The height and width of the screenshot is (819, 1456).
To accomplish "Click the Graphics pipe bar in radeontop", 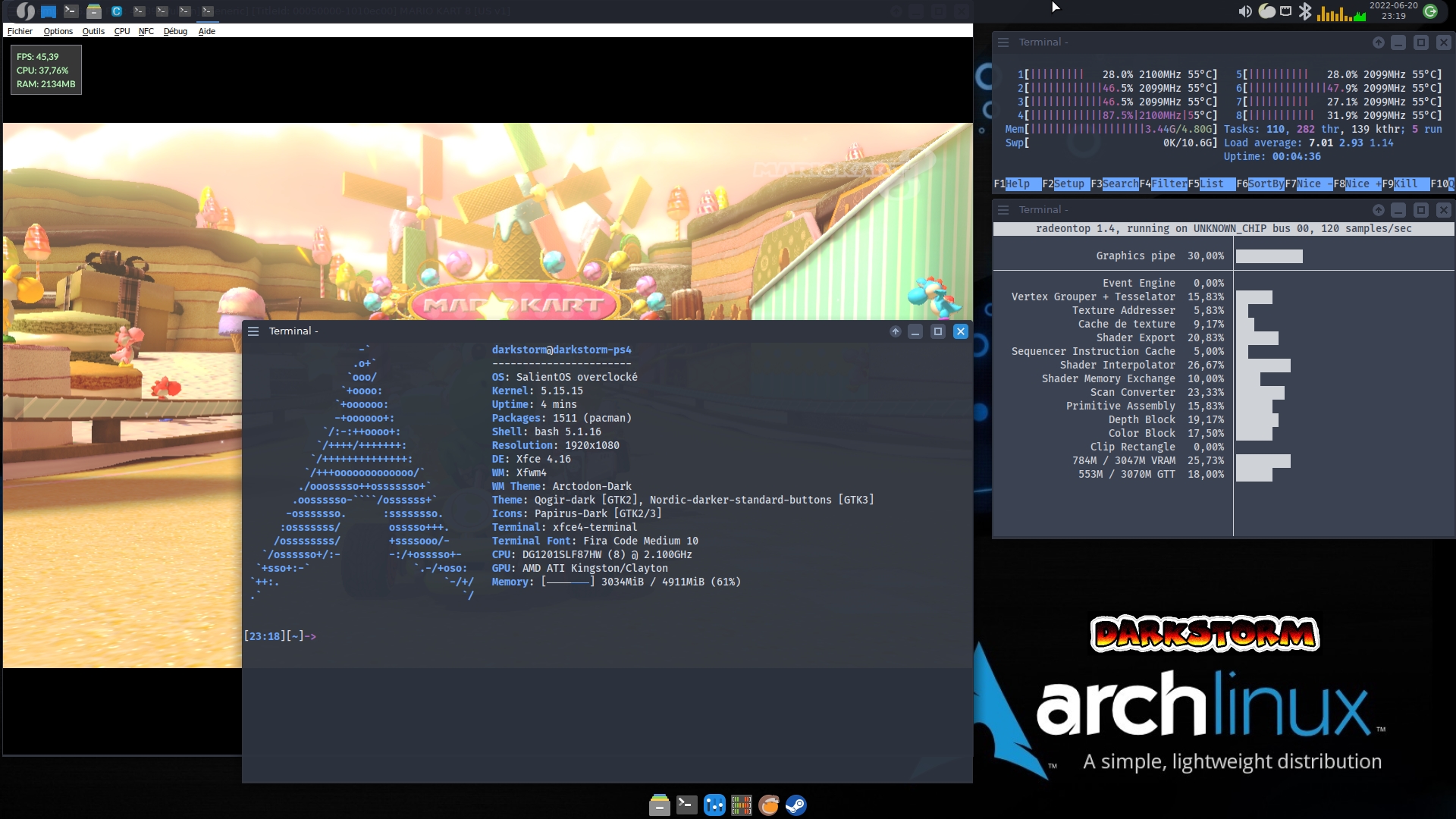I will 1269,256.
